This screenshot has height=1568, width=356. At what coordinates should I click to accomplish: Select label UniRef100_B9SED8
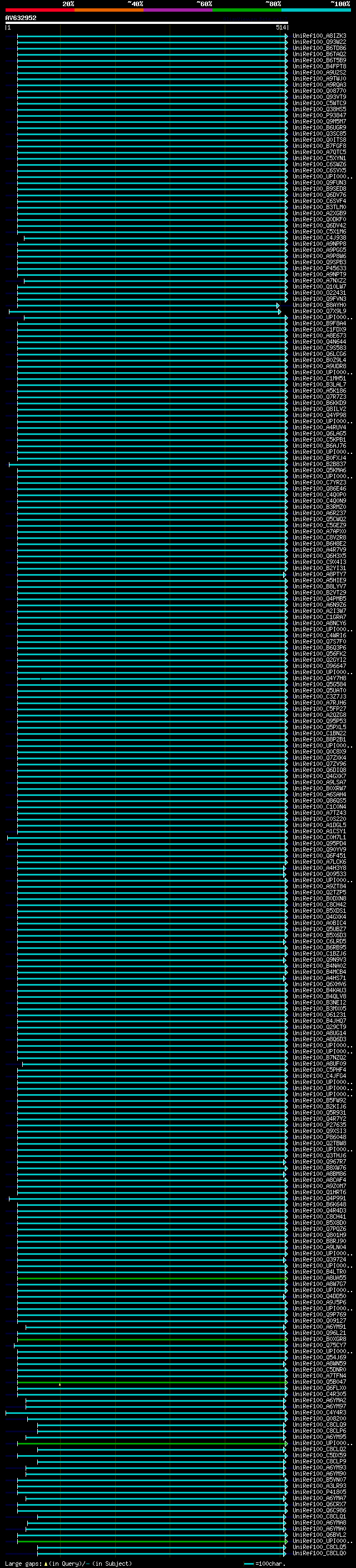click(x=319, y=189)
